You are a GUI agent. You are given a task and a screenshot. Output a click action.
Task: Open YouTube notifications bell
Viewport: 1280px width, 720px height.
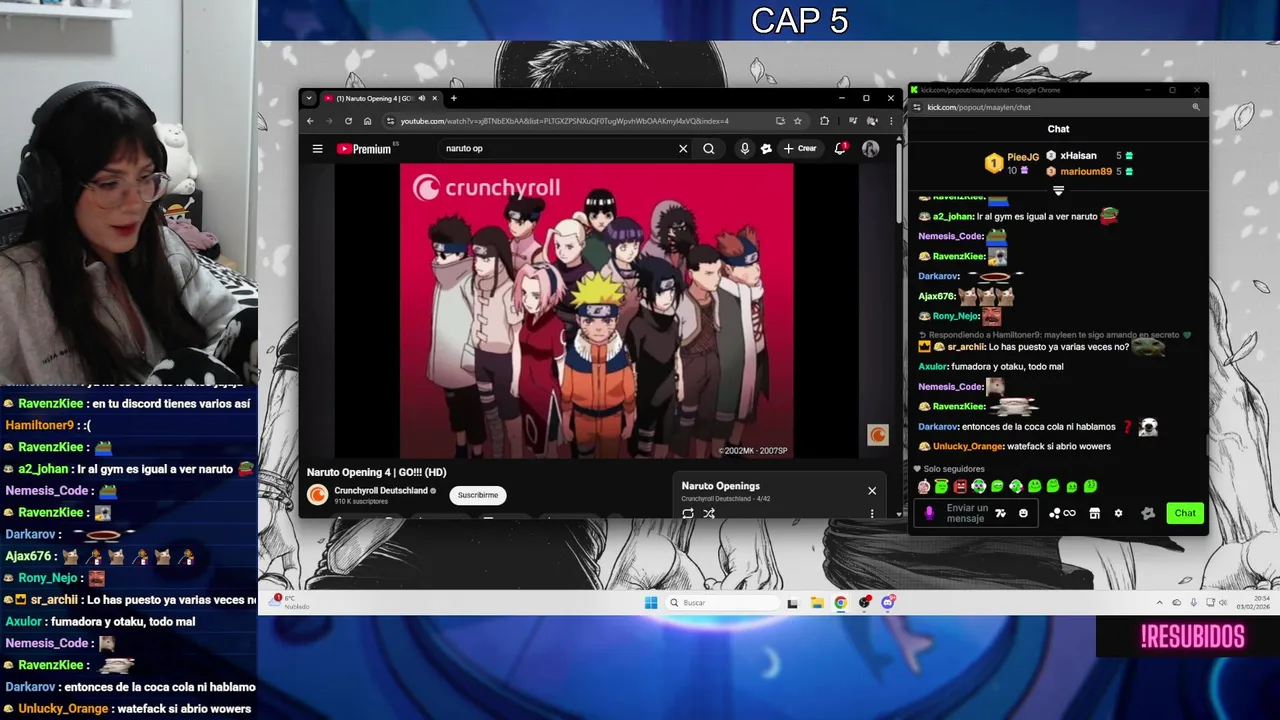click(x=840, y=149)
